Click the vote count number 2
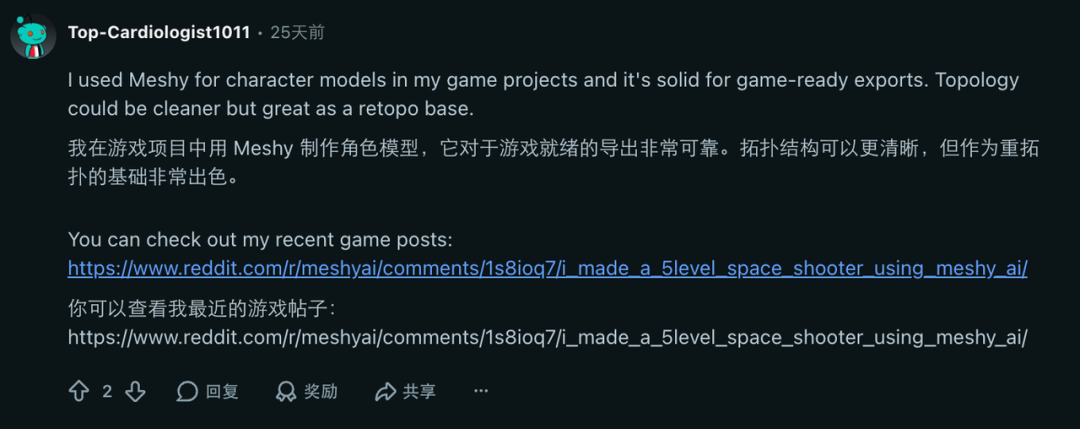 pos(107,391)
